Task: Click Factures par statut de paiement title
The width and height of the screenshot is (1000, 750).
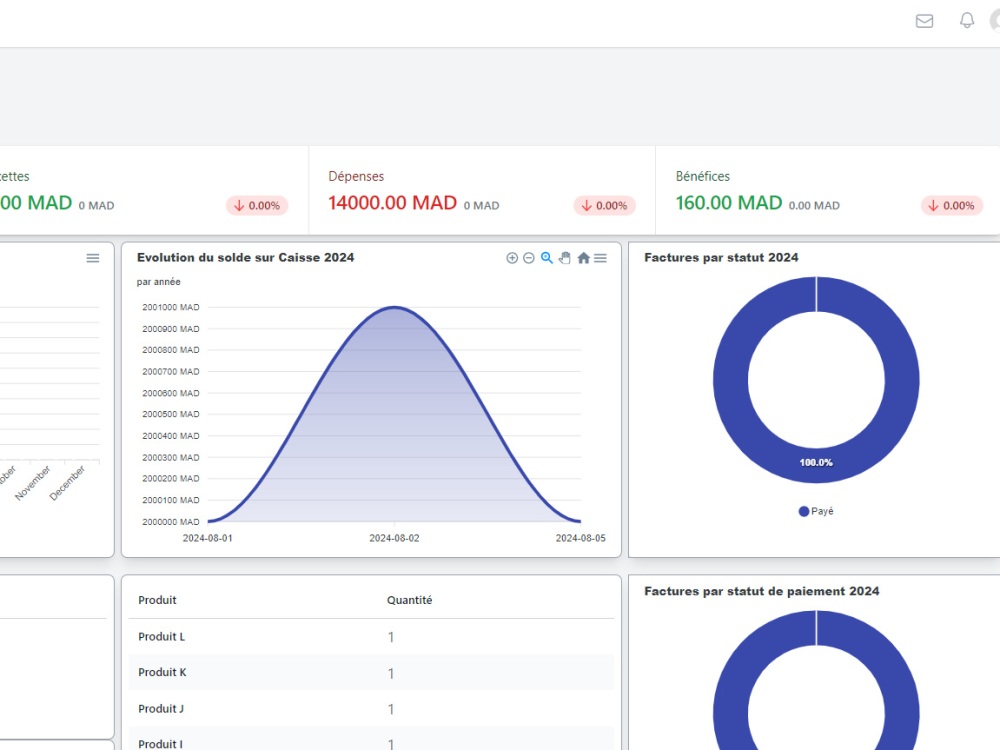Action: pyautogui.click(x=761, y=591)
